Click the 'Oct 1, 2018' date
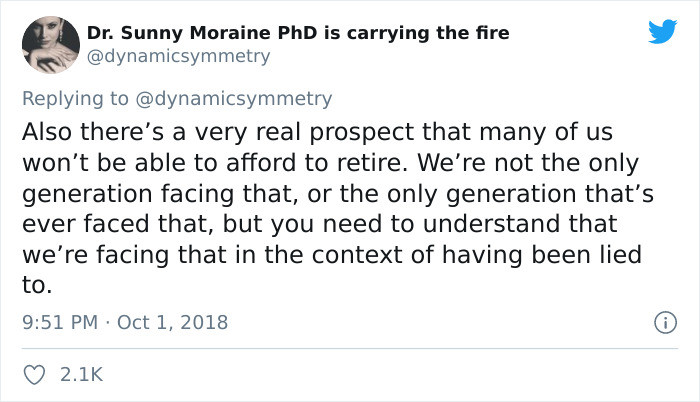 (172, 322)
